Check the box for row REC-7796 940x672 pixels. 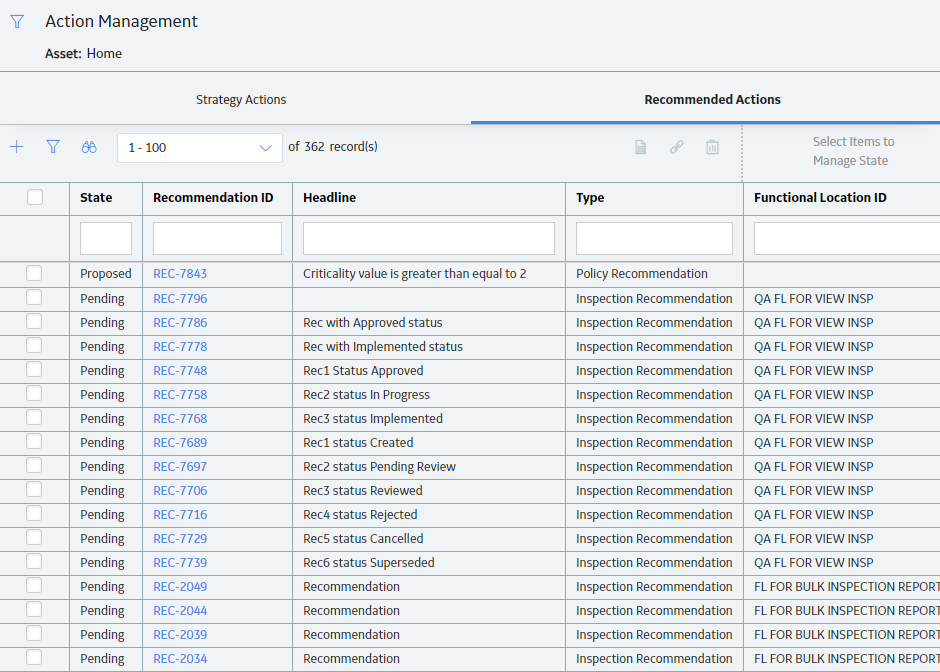(34, 297)
